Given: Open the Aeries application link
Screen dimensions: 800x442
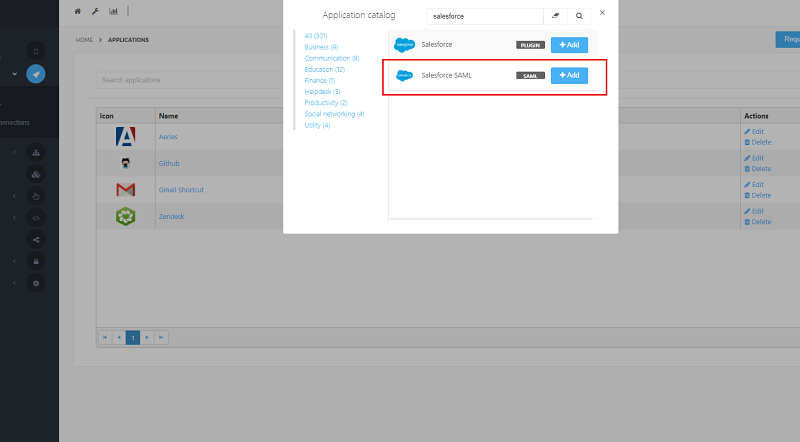Looking at the screenshot, I should tap(168, 137).
